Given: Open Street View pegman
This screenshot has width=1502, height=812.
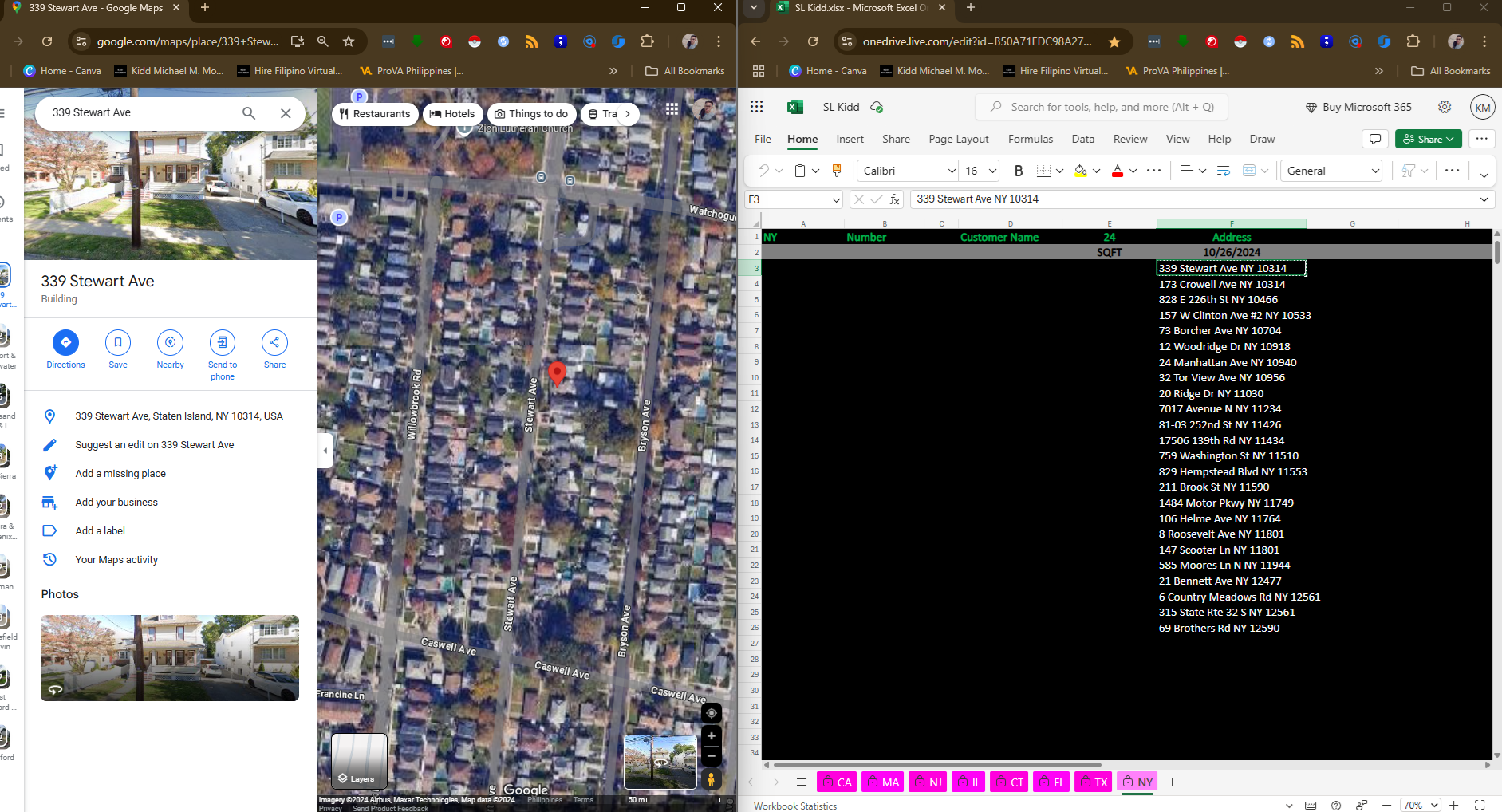Looking at the screenshot, I should (x=712, y=779).
